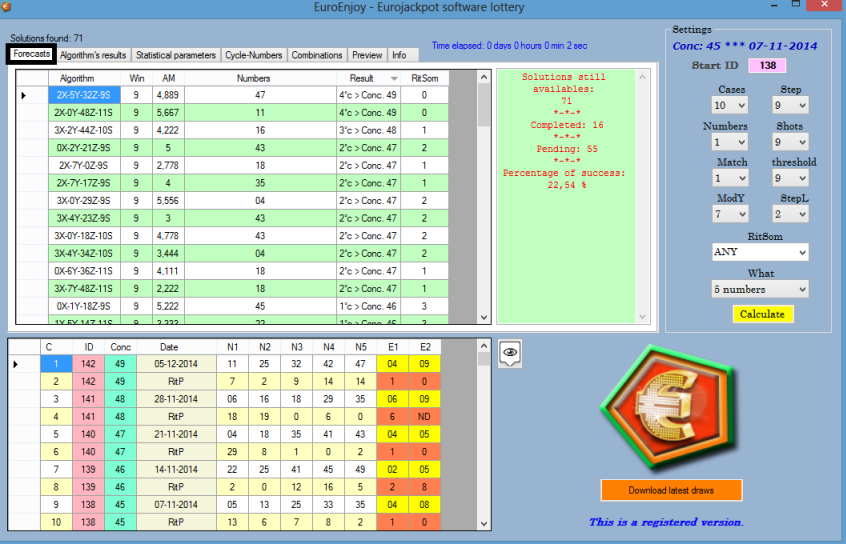Select algorithm row 3X-4Y-34Z-10S
846x544 pixels.
tap(85, 253)
